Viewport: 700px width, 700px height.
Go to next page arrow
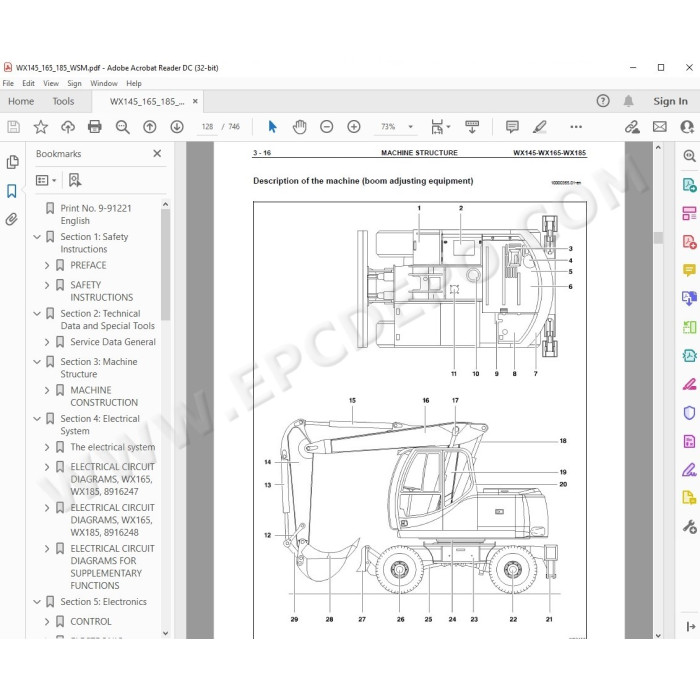(177, 127)
